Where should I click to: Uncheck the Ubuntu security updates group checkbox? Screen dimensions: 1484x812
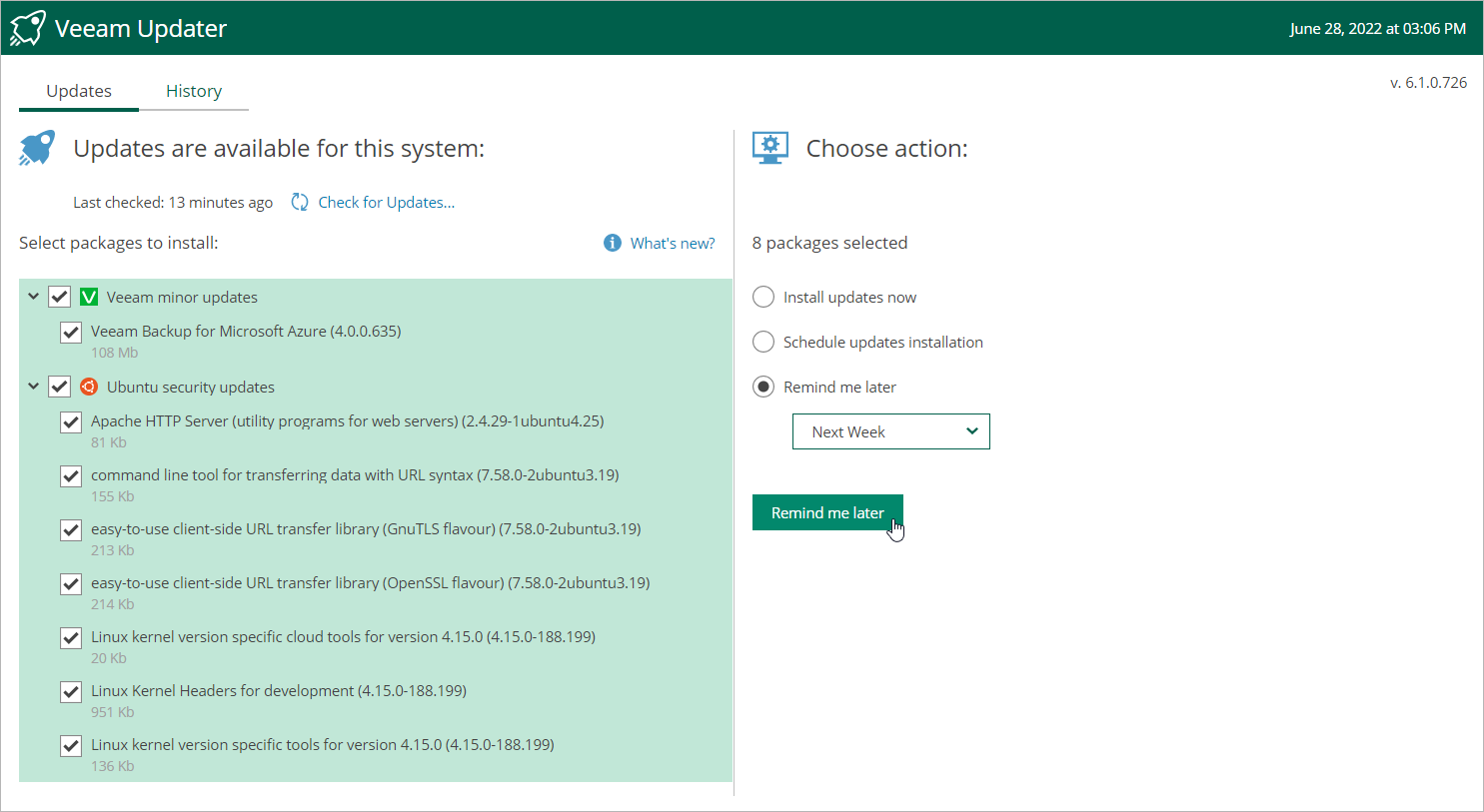click(60, 387)
